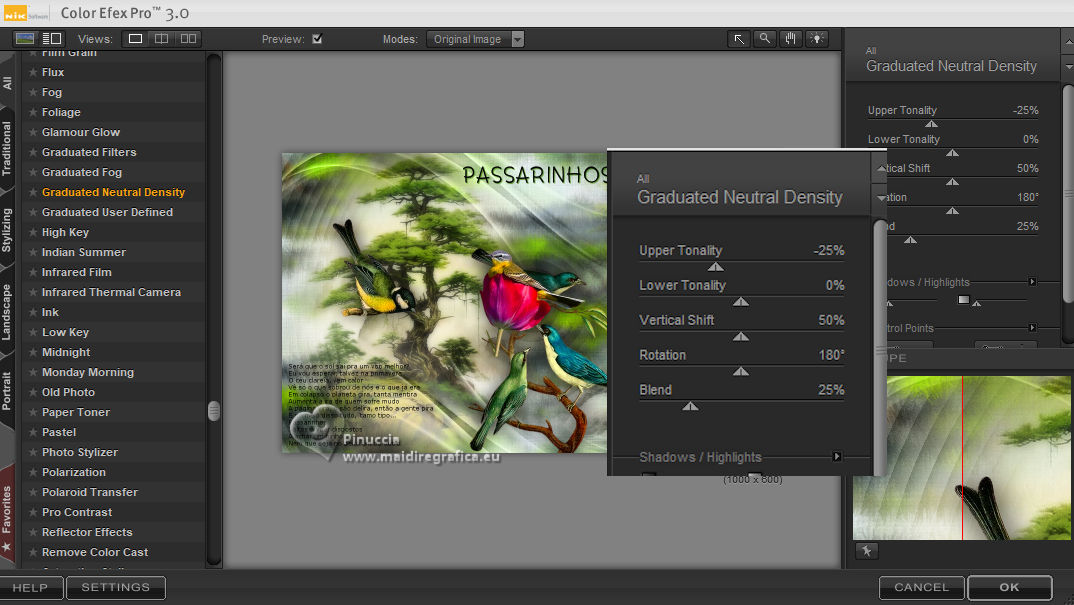Toggle the Preview checkbox
This screenshot has width=1074, height=605.
pos(317,39)
